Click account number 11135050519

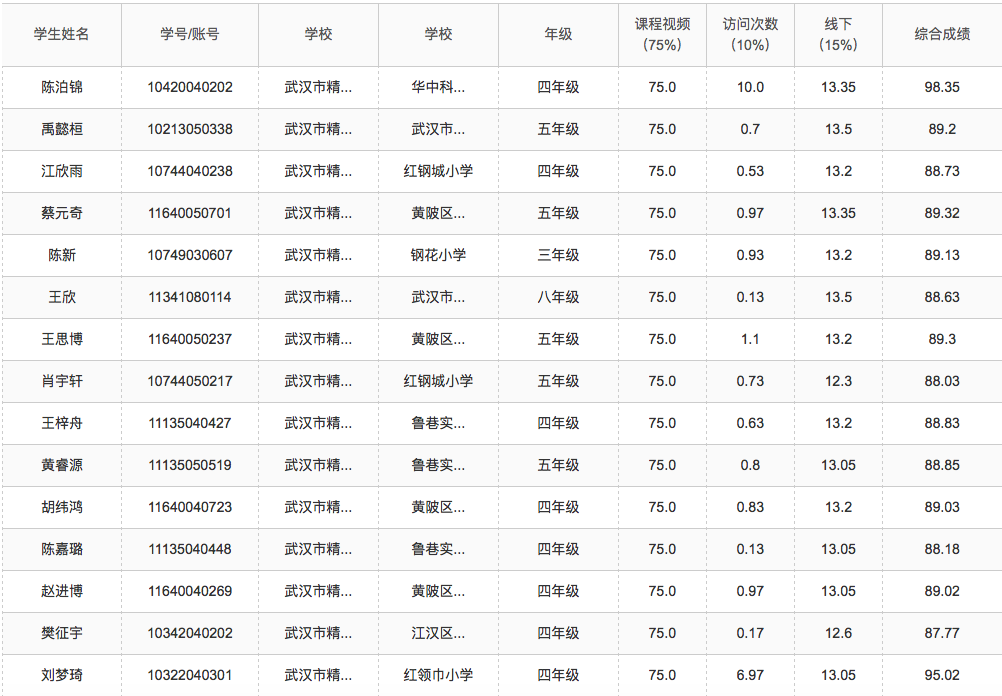click(190, 465)
